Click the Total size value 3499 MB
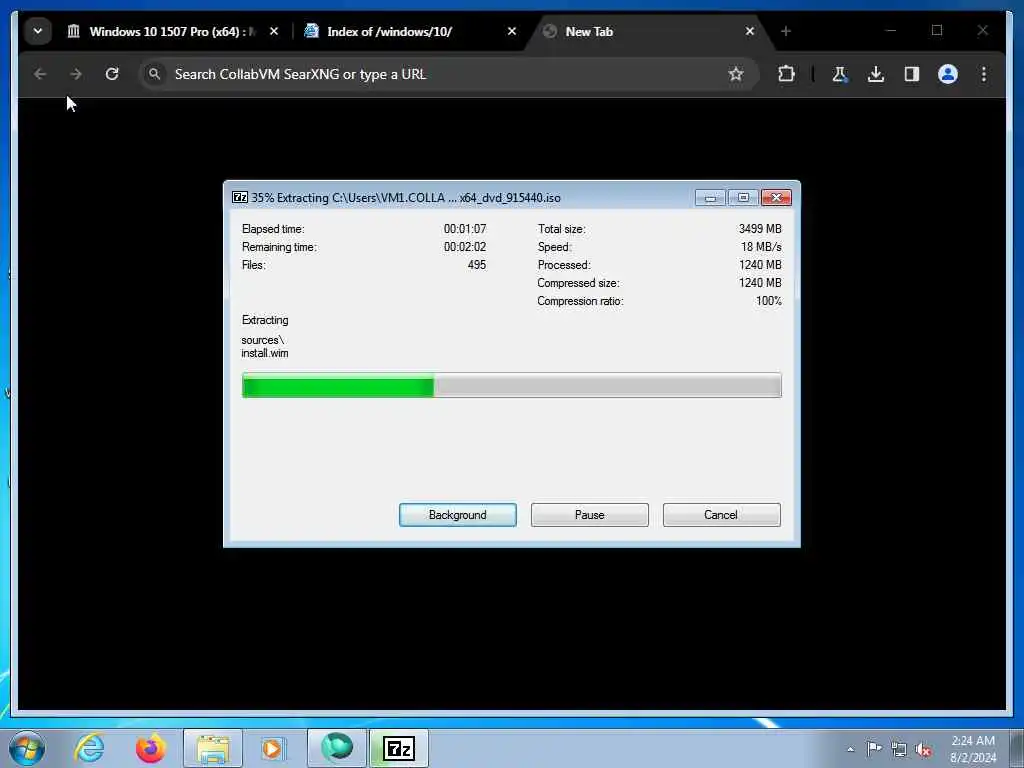 click(x=760, y=229)
